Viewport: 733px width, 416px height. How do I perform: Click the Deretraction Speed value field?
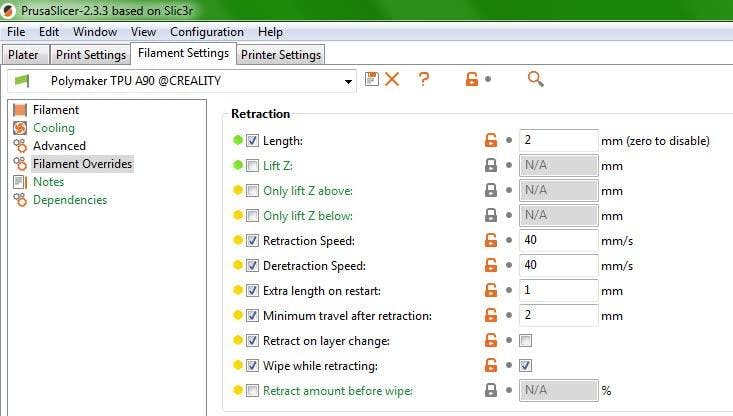[557, 266]
